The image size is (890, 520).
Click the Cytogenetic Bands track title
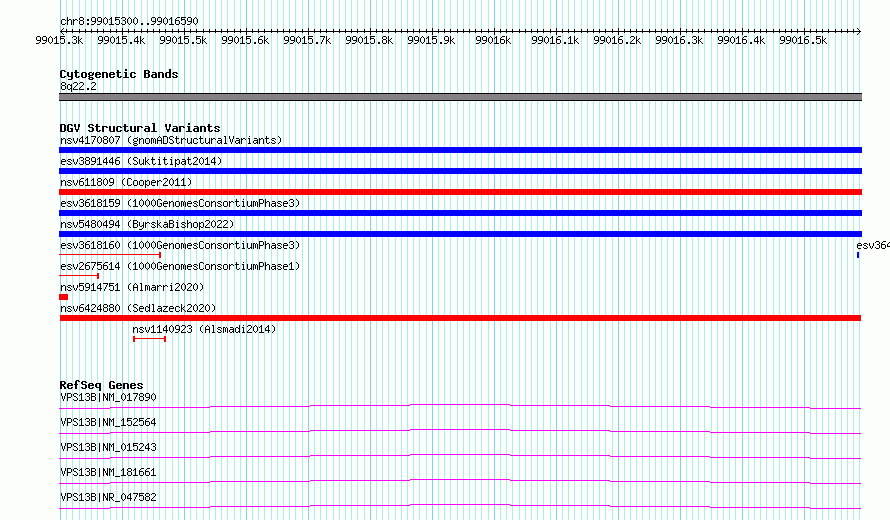119,74
